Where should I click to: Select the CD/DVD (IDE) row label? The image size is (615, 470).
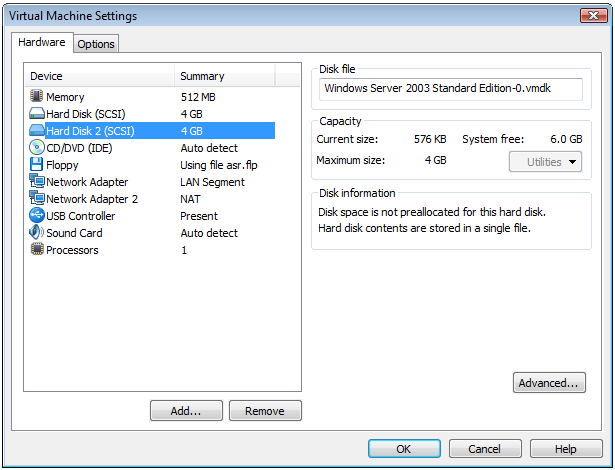(79, 148)
